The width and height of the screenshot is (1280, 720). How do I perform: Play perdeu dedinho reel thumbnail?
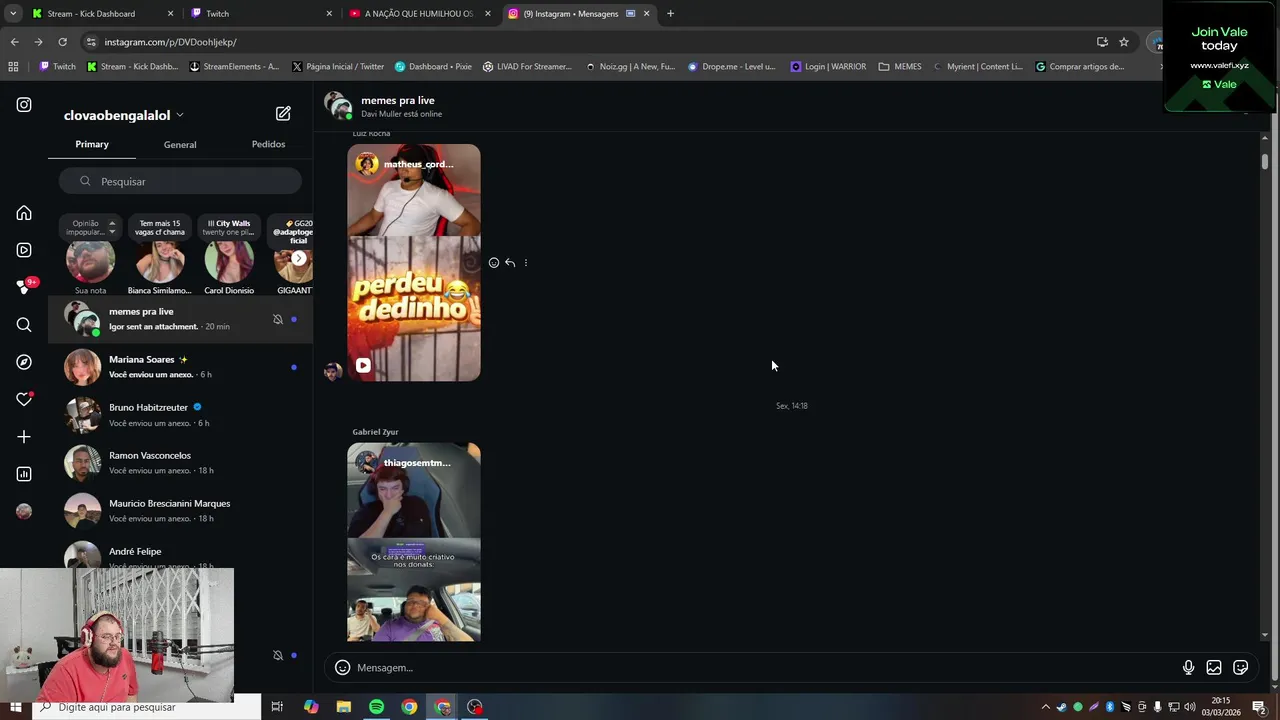tap(414, 263)
